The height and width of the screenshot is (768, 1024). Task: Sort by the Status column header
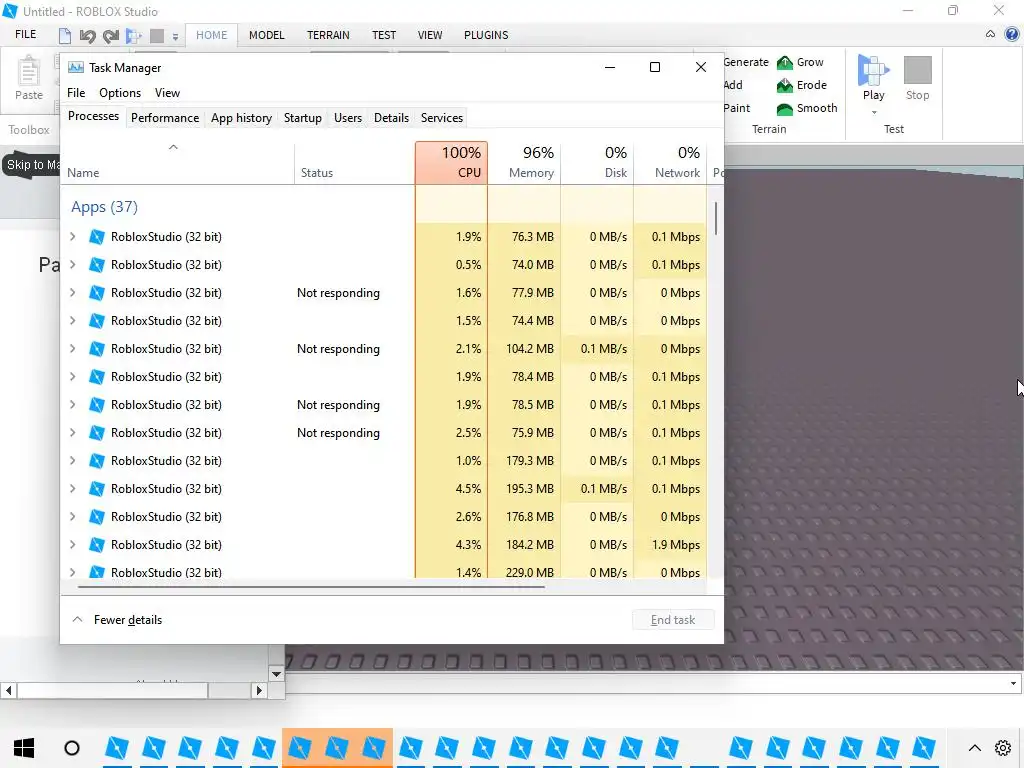(353, 163)
